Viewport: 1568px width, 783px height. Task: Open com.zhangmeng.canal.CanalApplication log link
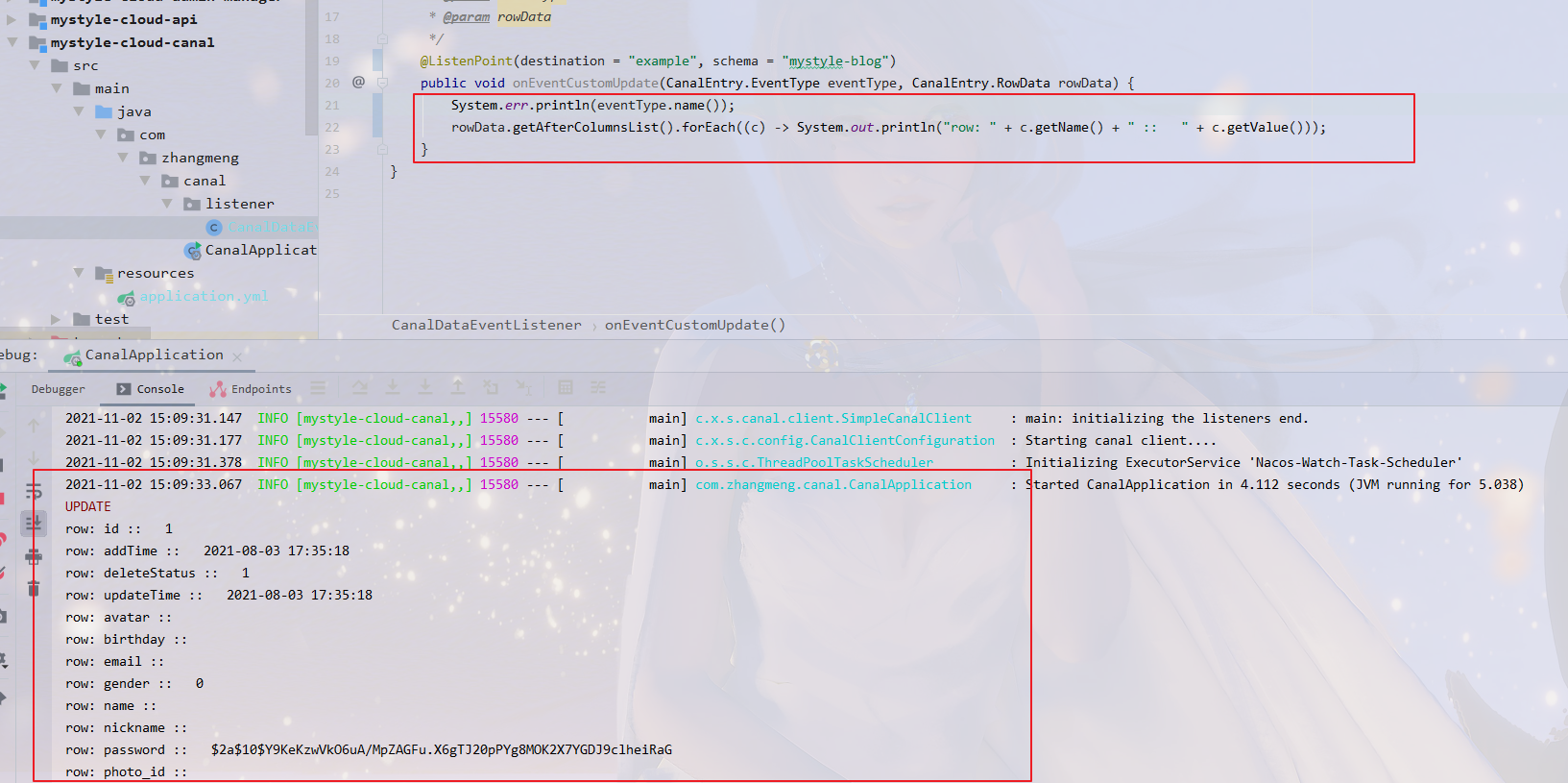pyautogui.click(x=832, y=485)
